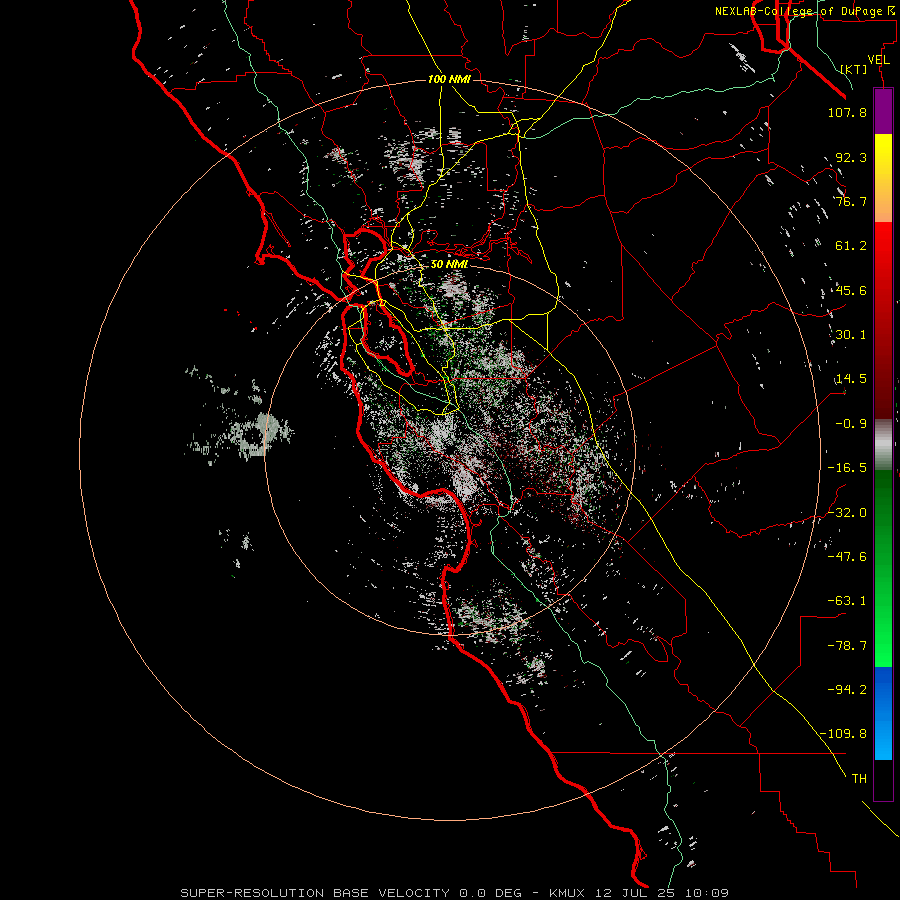Click the 14.5 scale value

tap(851, 379)
